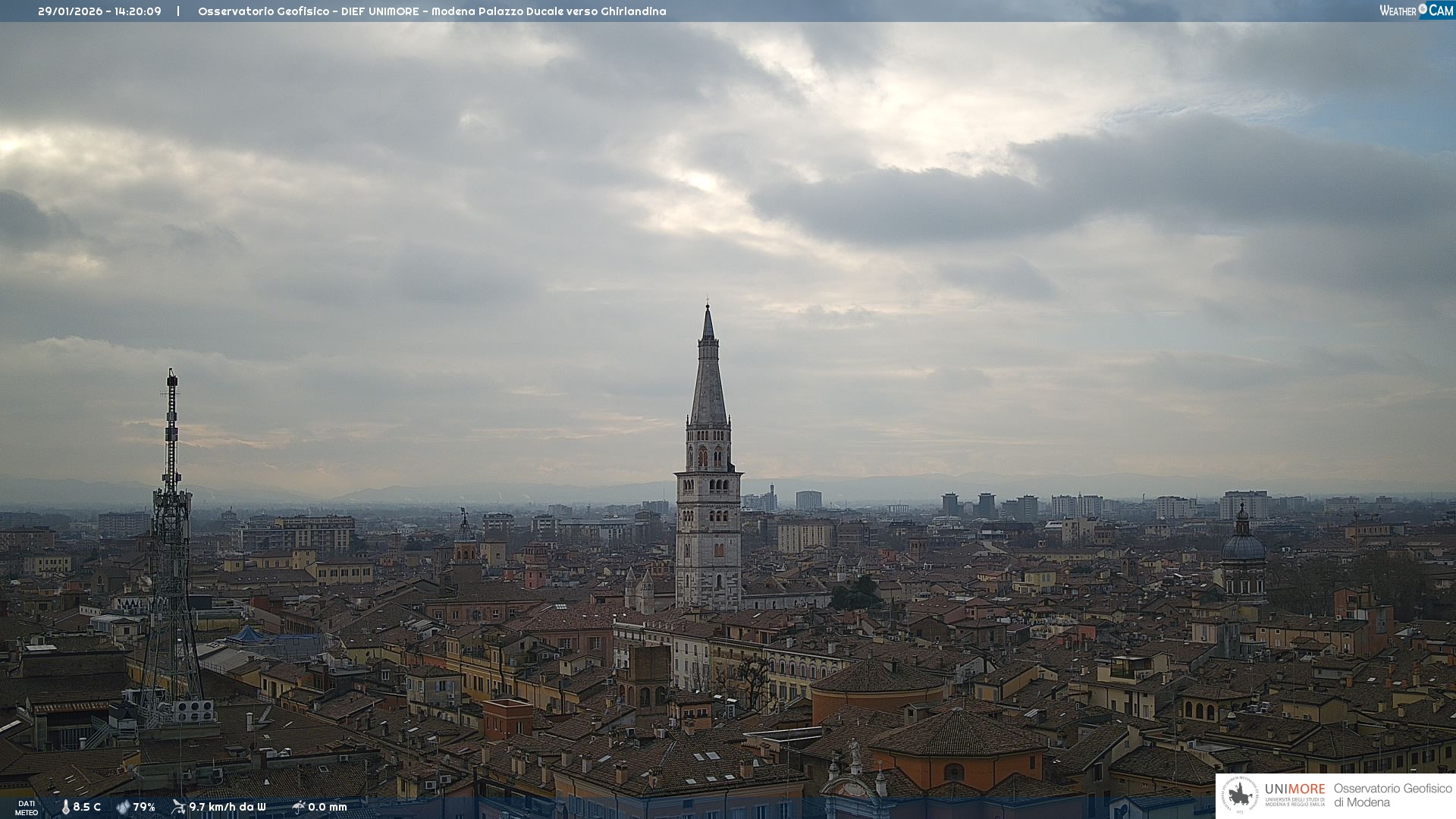Click Osservatorio Geofisico di Modena logo text
This screenshot has width=1456, height=819.
[x=1392, y=795]
